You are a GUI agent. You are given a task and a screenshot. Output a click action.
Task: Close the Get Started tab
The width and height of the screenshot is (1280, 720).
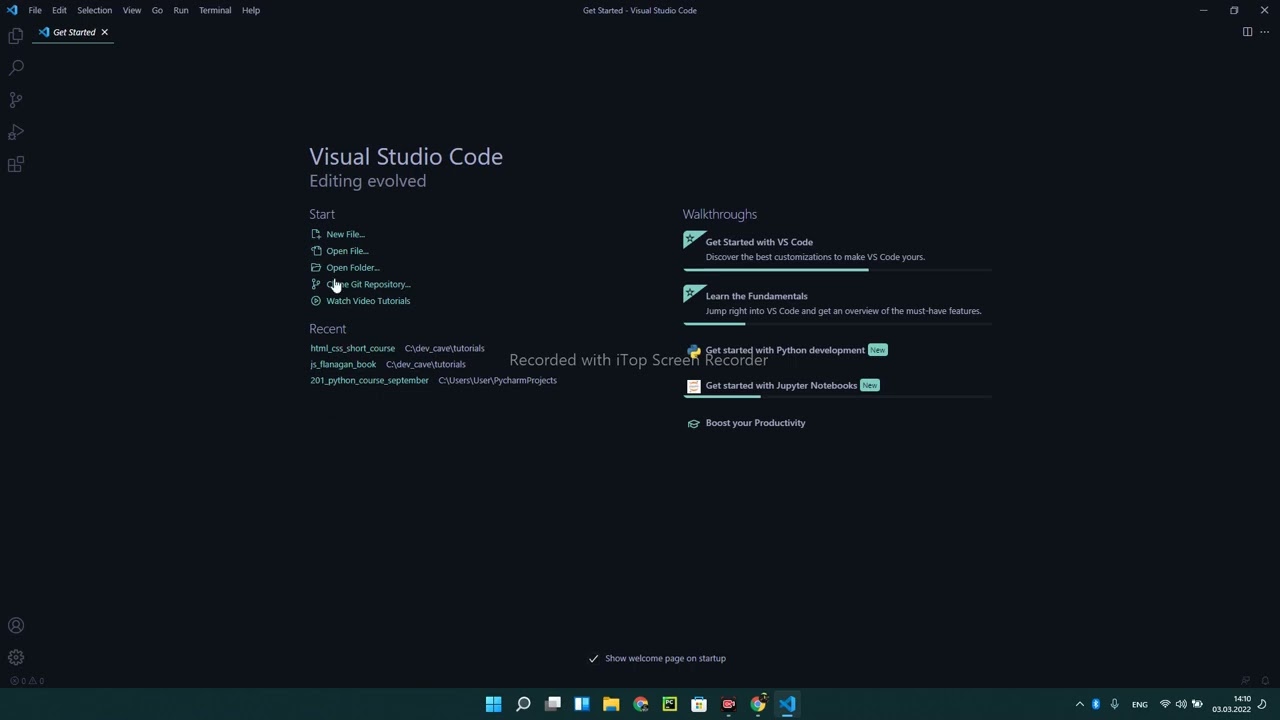[x=104, y=32]
